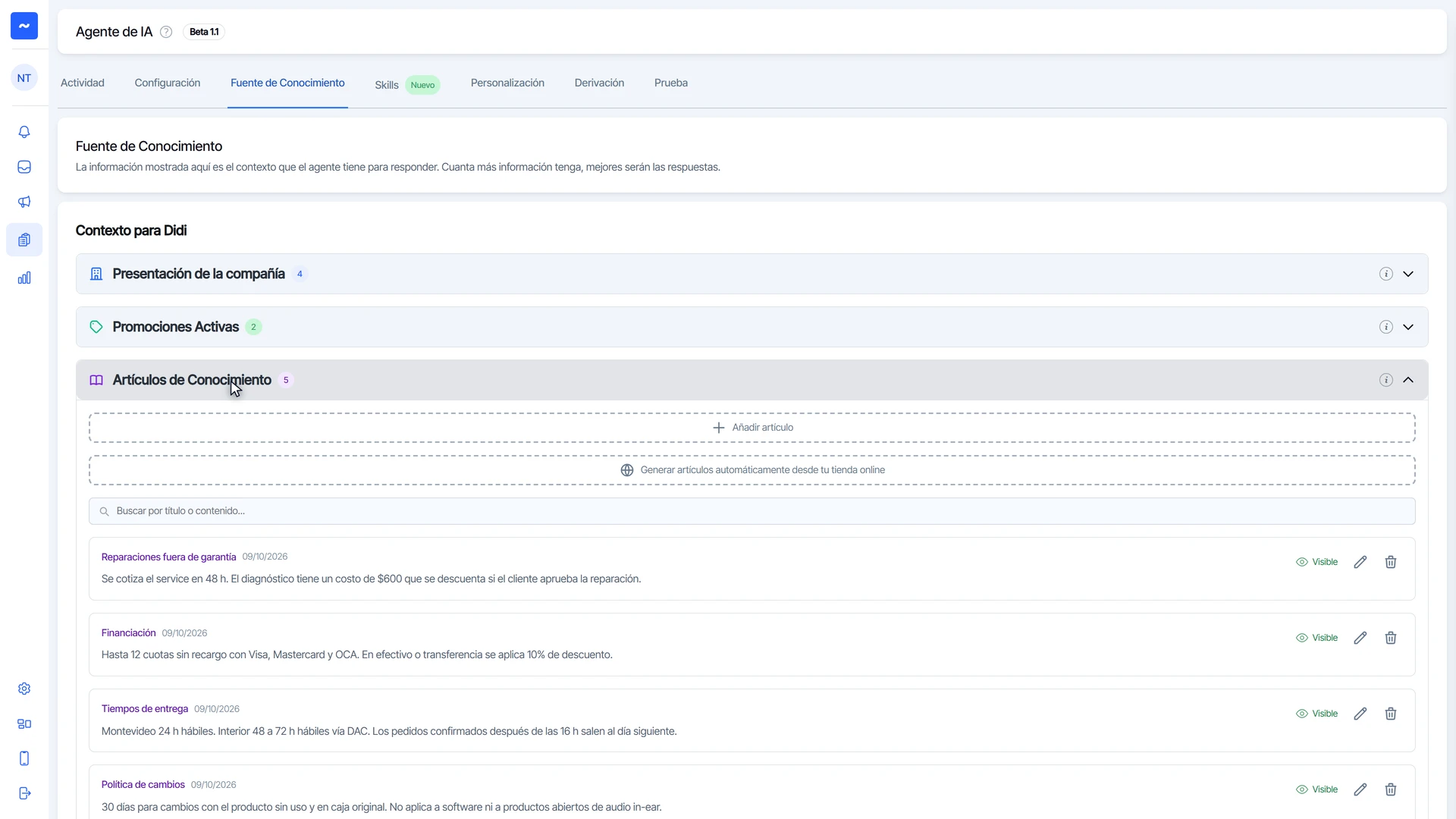This screenshot has height=819, width=1456.
Task: Toggle visibility of Política de cambios
Action: point(1316,789)
